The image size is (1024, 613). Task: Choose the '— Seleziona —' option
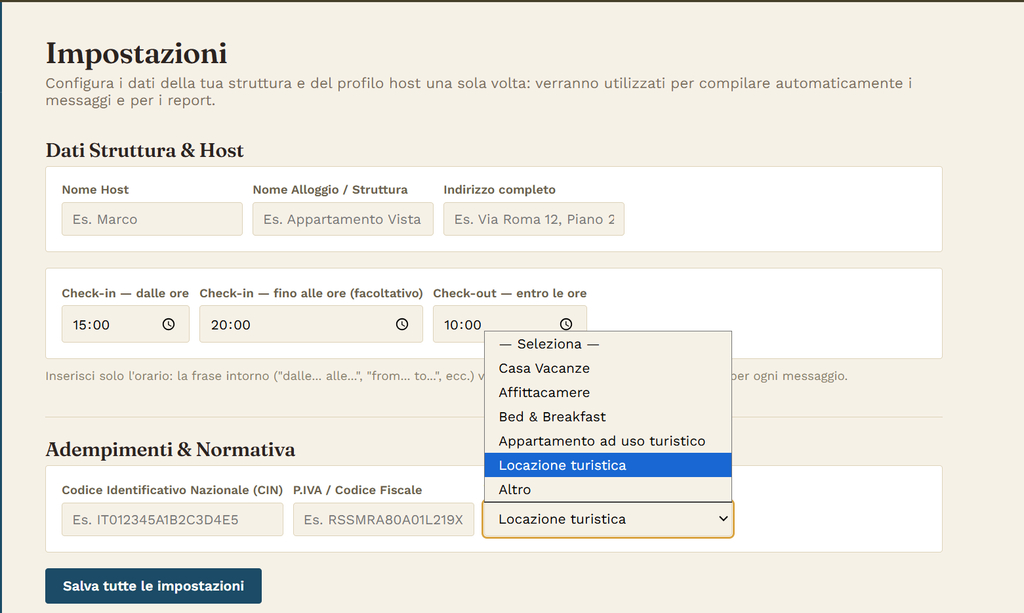(607, 344)
